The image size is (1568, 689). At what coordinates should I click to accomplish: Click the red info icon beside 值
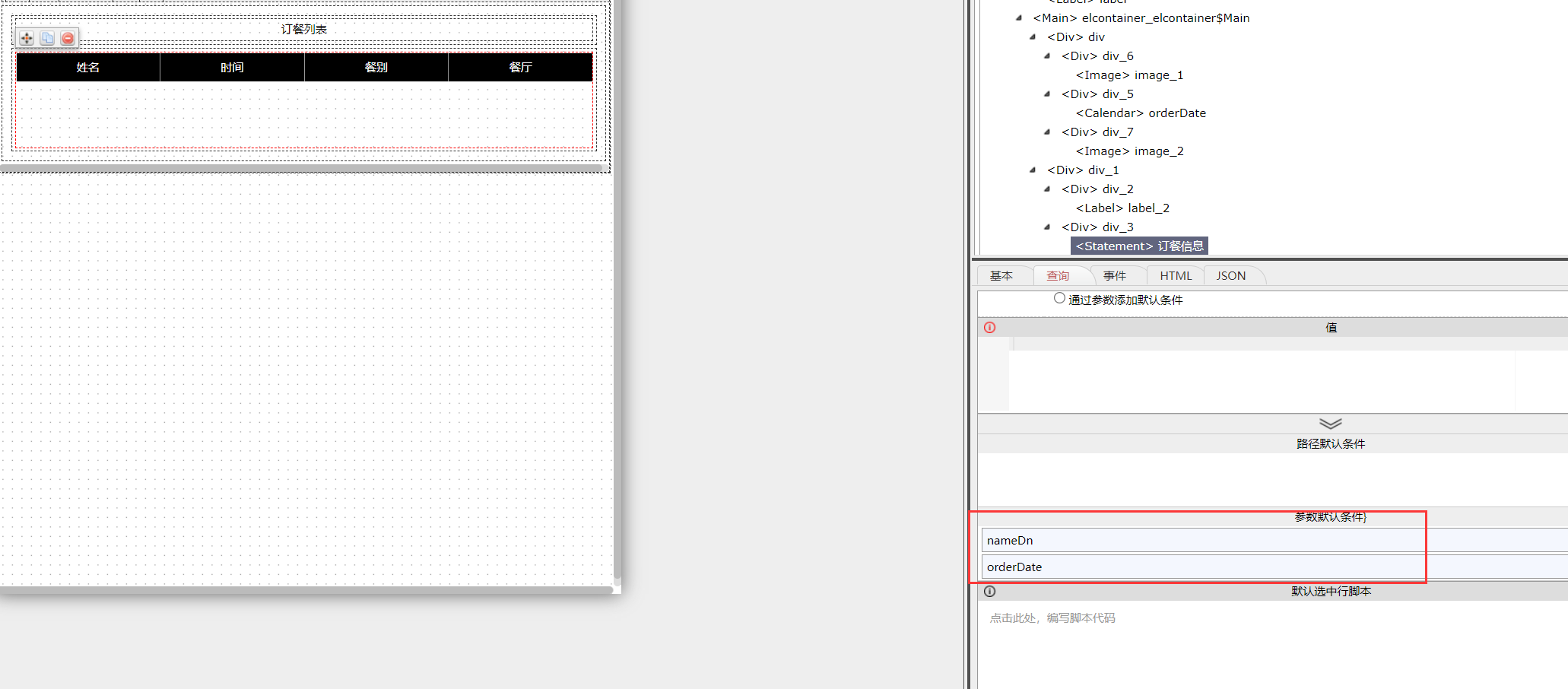tap(989, 328)
